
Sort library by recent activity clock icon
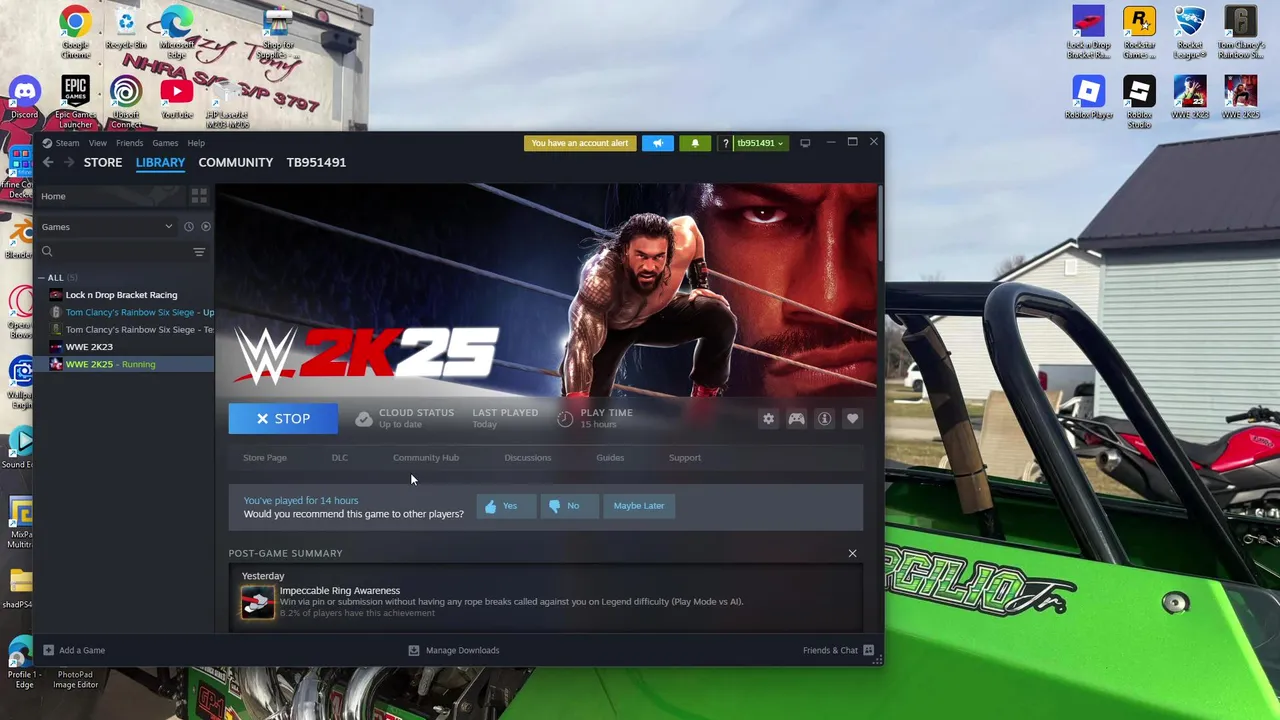coord(188,227)
